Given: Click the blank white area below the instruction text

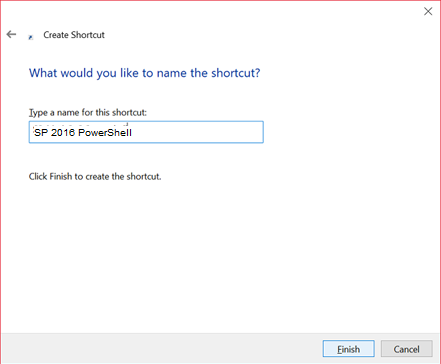Looking at the screenshot, I should point(220,257).
